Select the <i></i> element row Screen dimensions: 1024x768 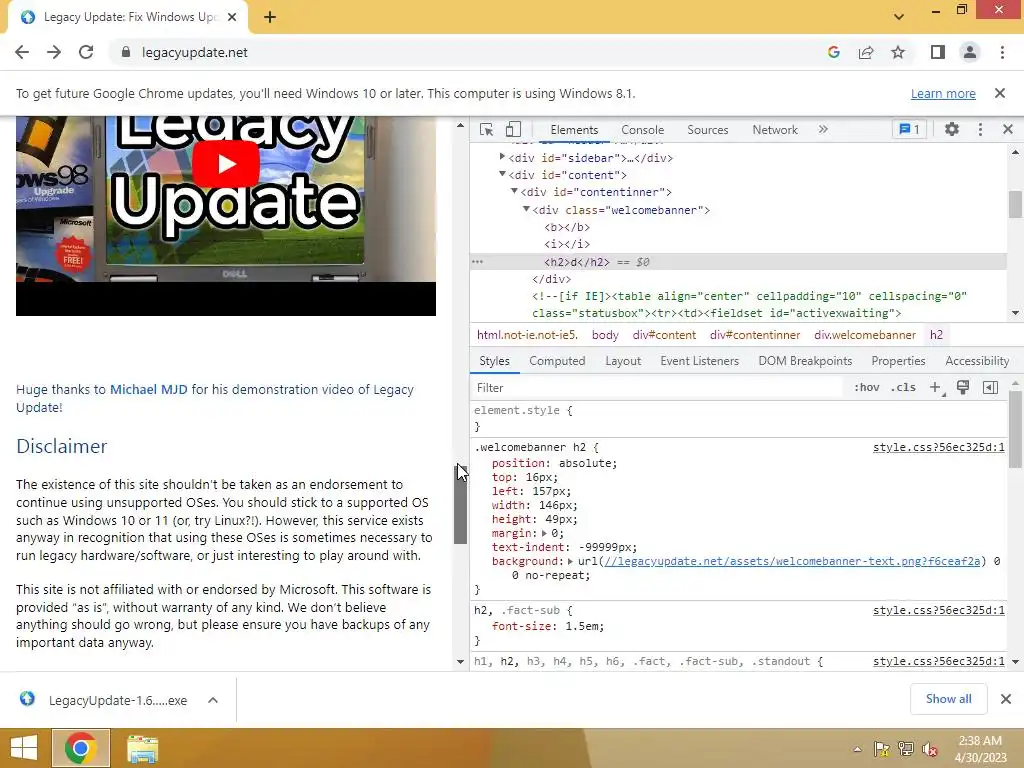[567, 244]
